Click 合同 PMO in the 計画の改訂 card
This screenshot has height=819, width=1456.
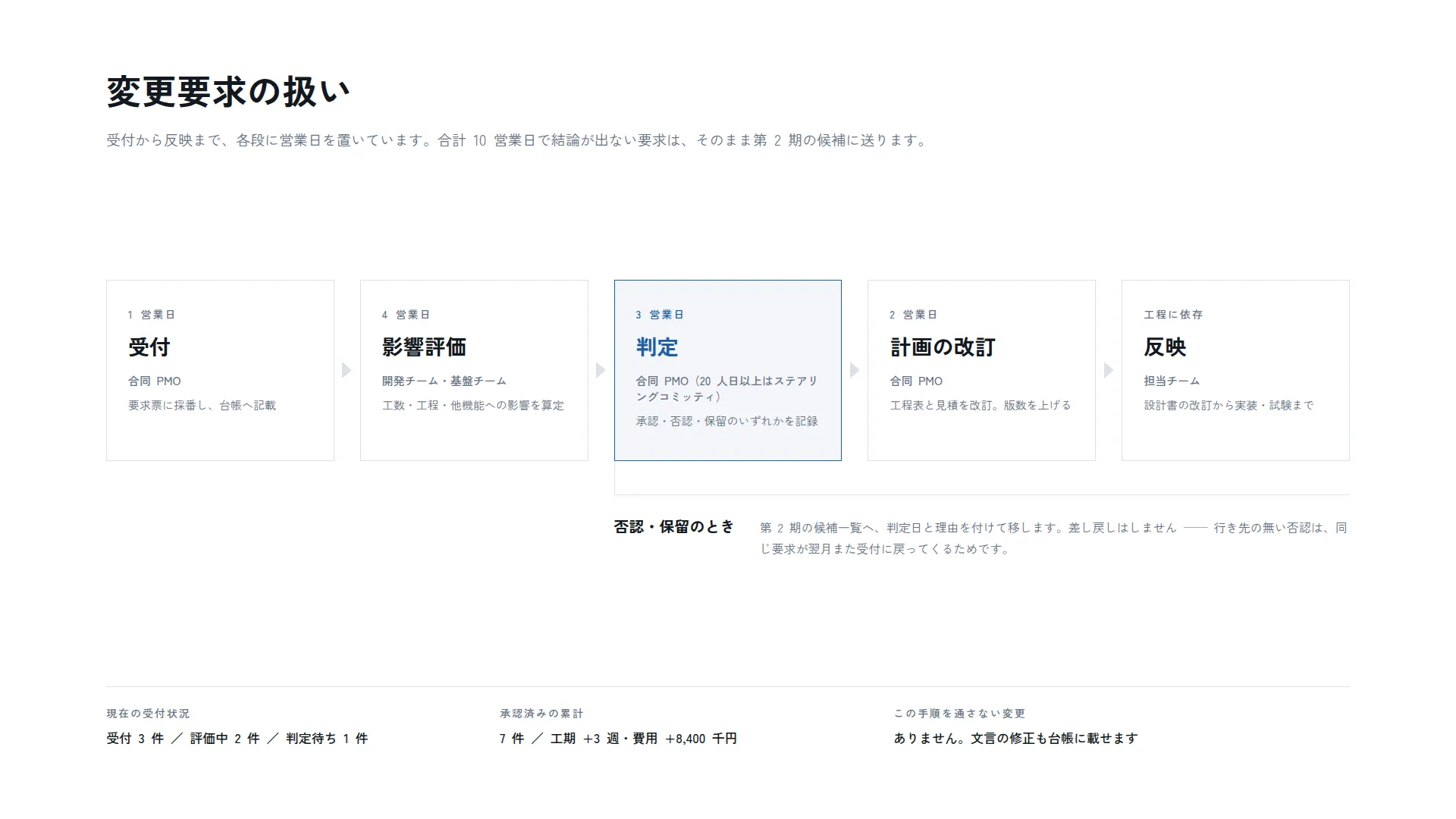click(917, 381)
